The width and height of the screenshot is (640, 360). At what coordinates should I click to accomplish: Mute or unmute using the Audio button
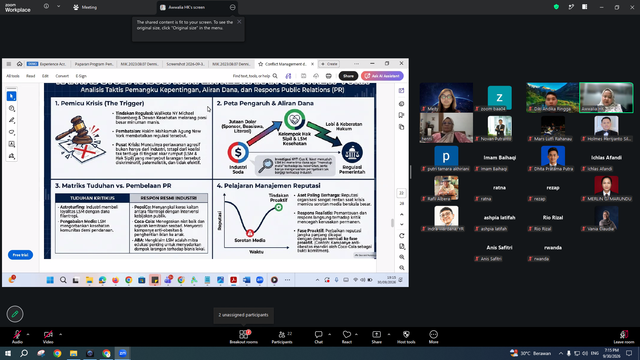pos(17,336)
